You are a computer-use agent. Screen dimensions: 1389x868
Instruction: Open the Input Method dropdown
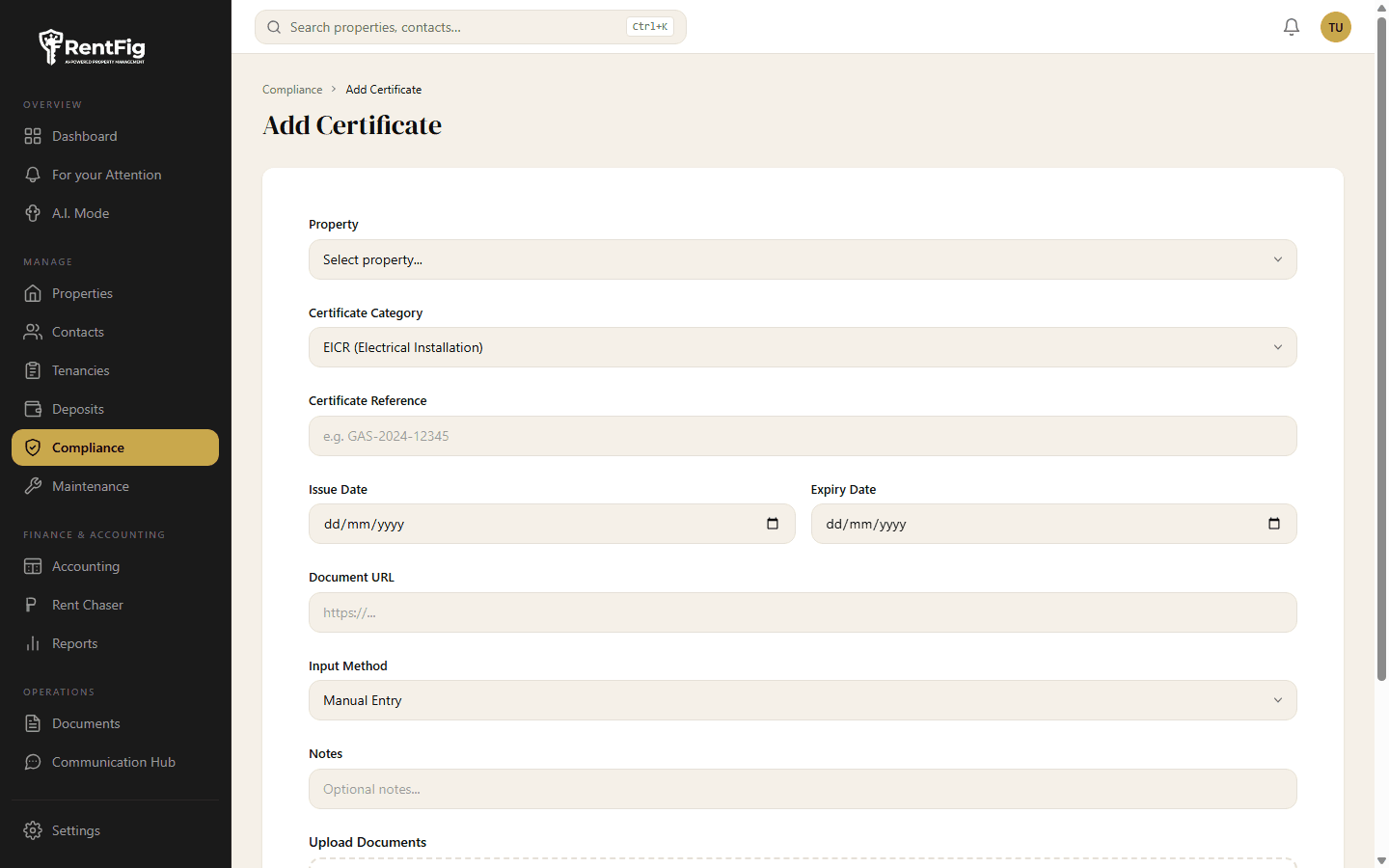coord(803,700)
